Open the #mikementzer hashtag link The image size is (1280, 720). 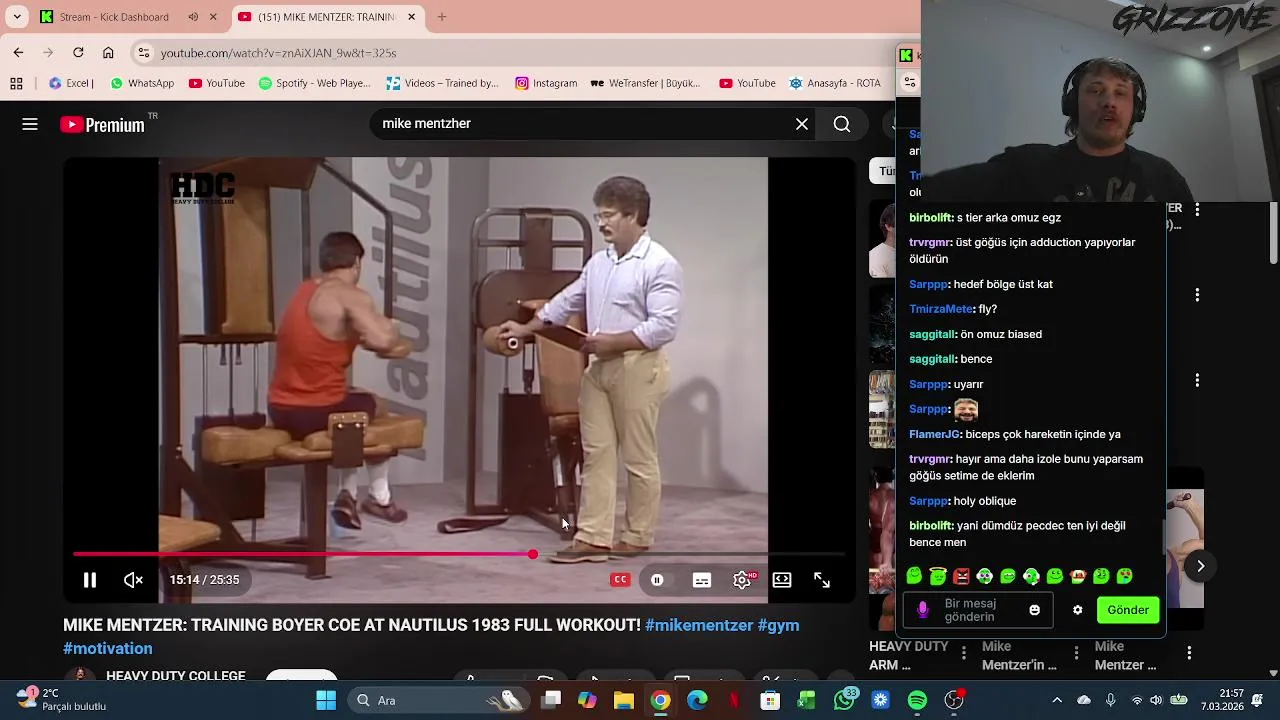[x=699, y=625]
